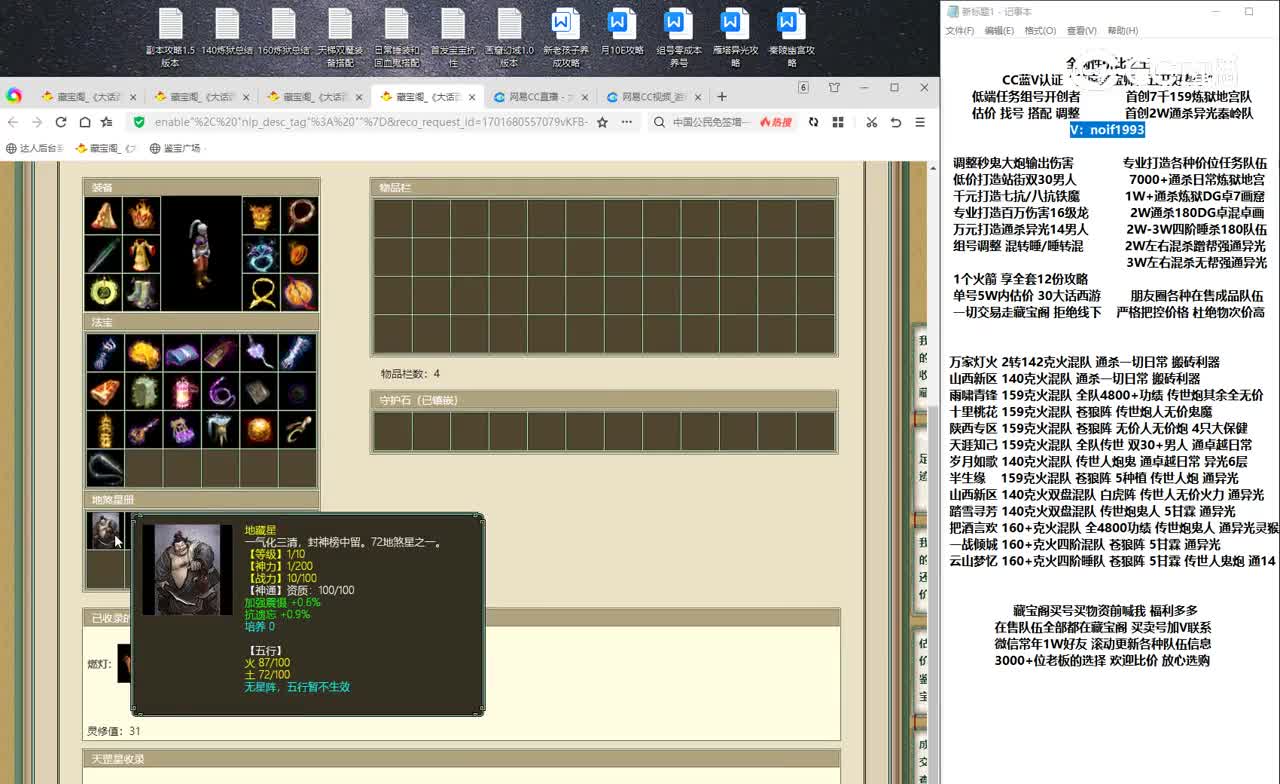
Task: Open a new browser tab with plus
Action: pyautogui.click(x=722, y=97)
